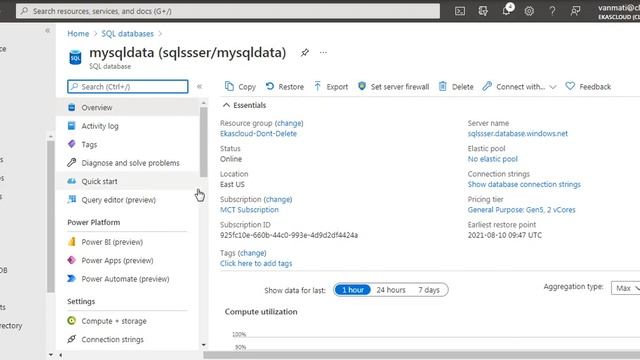
Task: Click the East US location text
Action: 232,184
